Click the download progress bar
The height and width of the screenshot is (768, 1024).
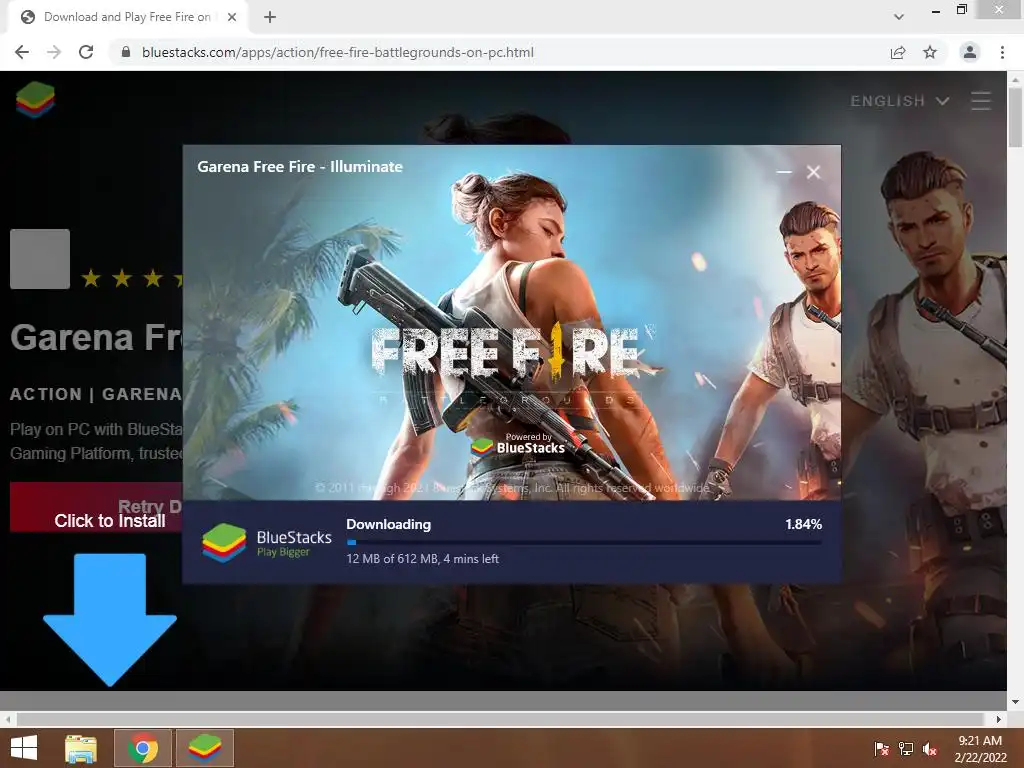(x=584, y=542)
